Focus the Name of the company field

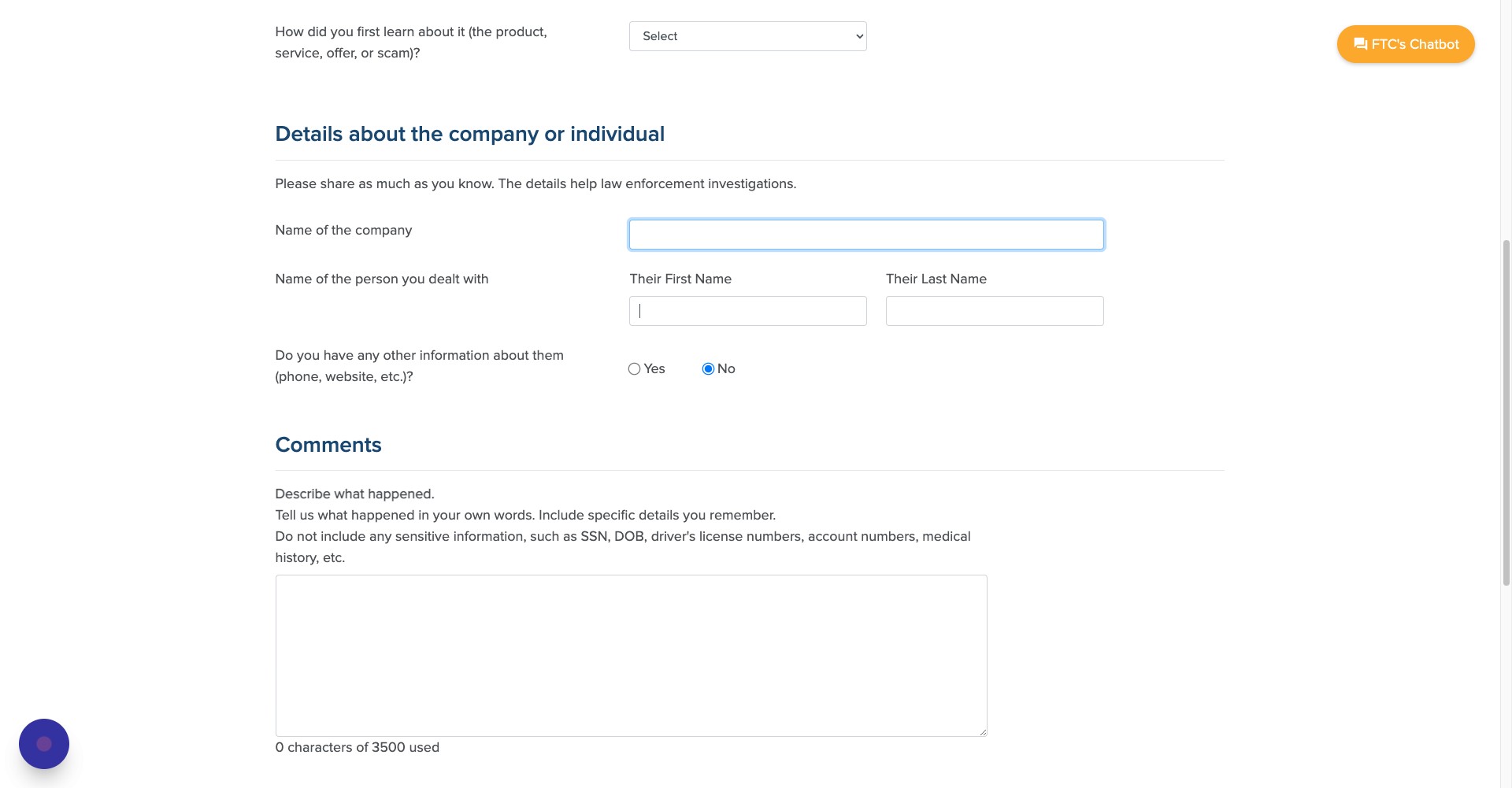tap(866, 235)
